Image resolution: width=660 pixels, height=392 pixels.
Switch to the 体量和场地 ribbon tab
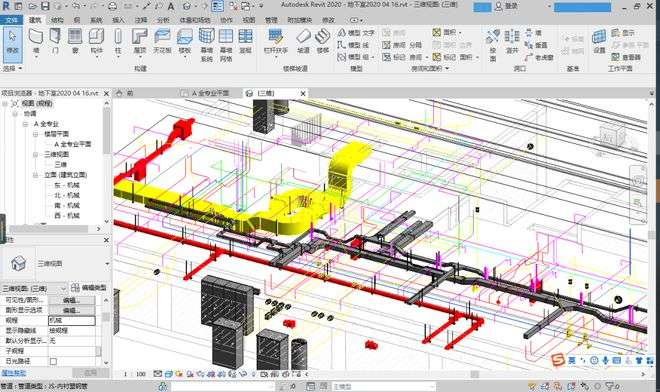tap(194, 20)
